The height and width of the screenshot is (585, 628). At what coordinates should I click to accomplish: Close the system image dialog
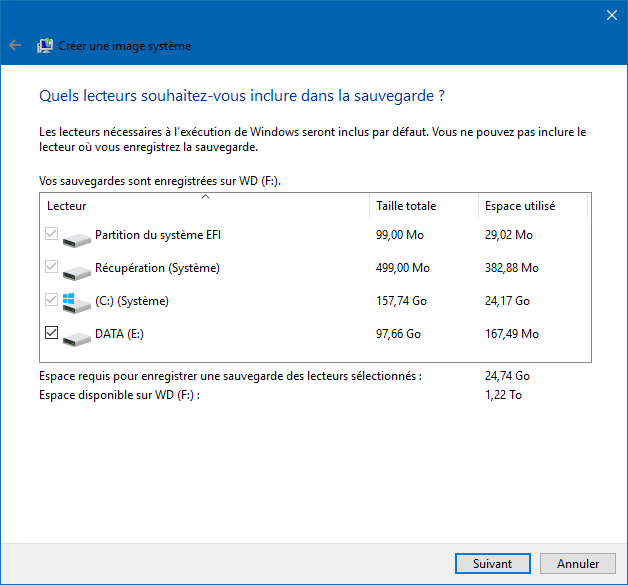(x=612, y=15)
